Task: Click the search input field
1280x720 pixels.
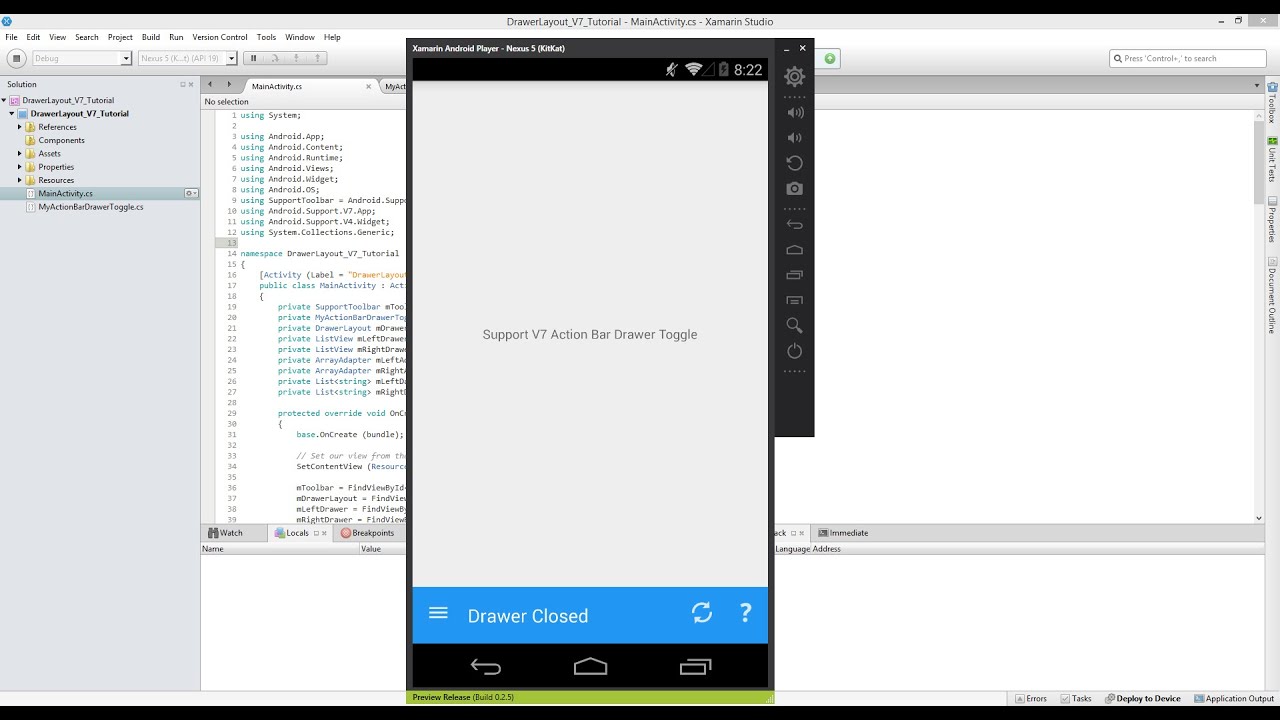Action: [x=1188, y=58]
